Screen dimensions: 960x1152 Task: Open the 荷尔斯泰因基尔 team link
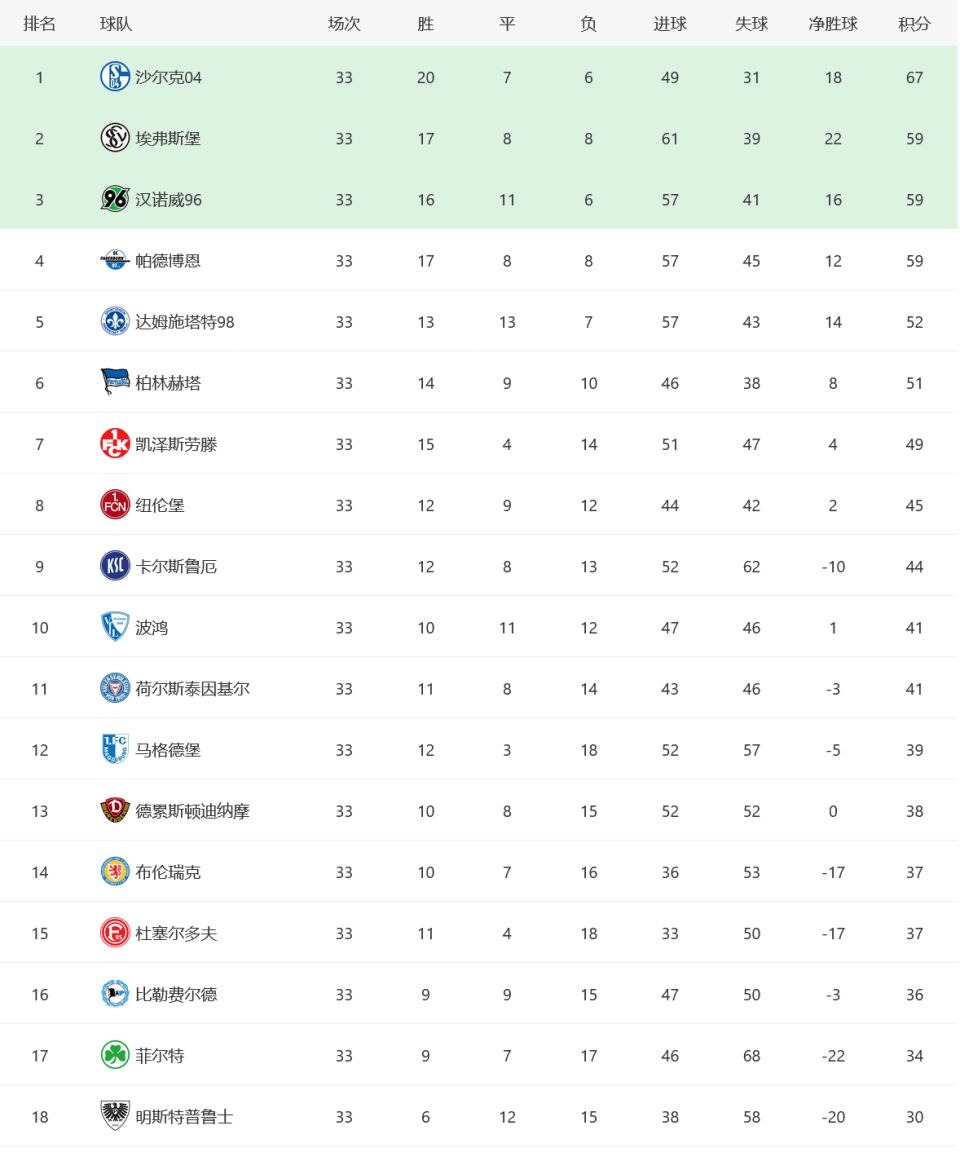tap(192, 689)
